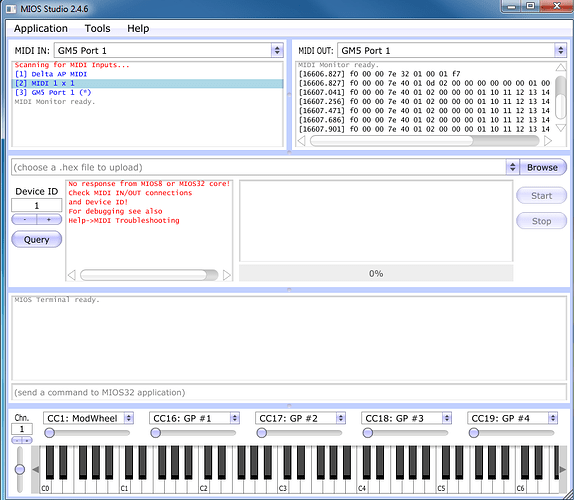Click the MIOS32 command input field
The height and width of the screenshot is (500, 574).
pos(289,392)
